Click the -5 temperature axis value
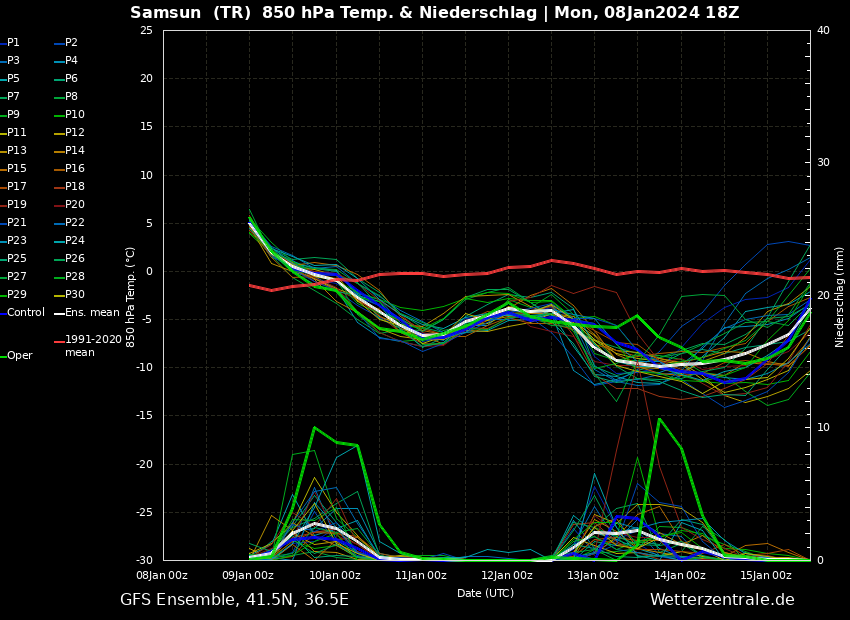The image size is (850, 620). (146, 320)
